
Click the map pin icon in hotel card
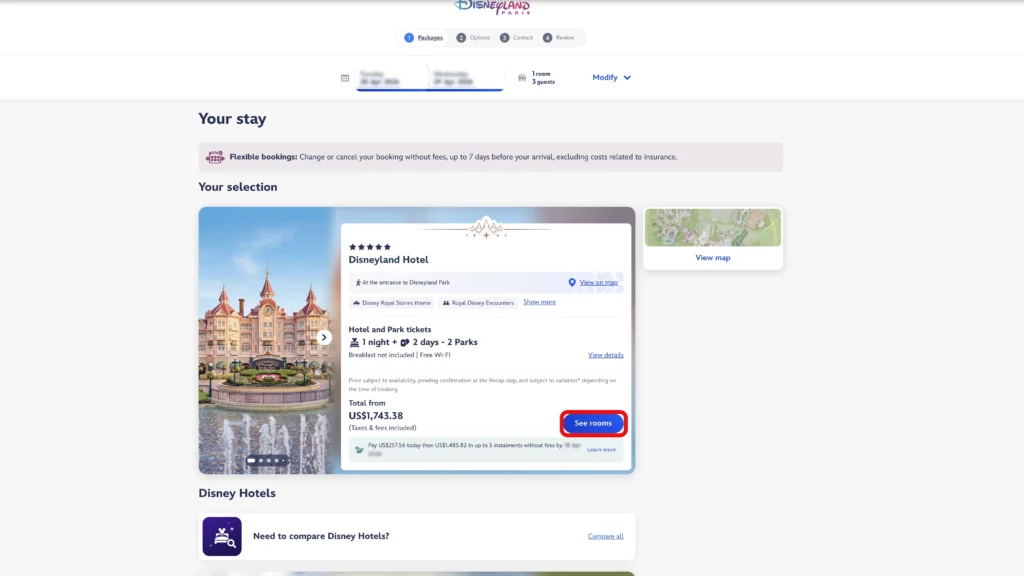click(x=572, y=283)
